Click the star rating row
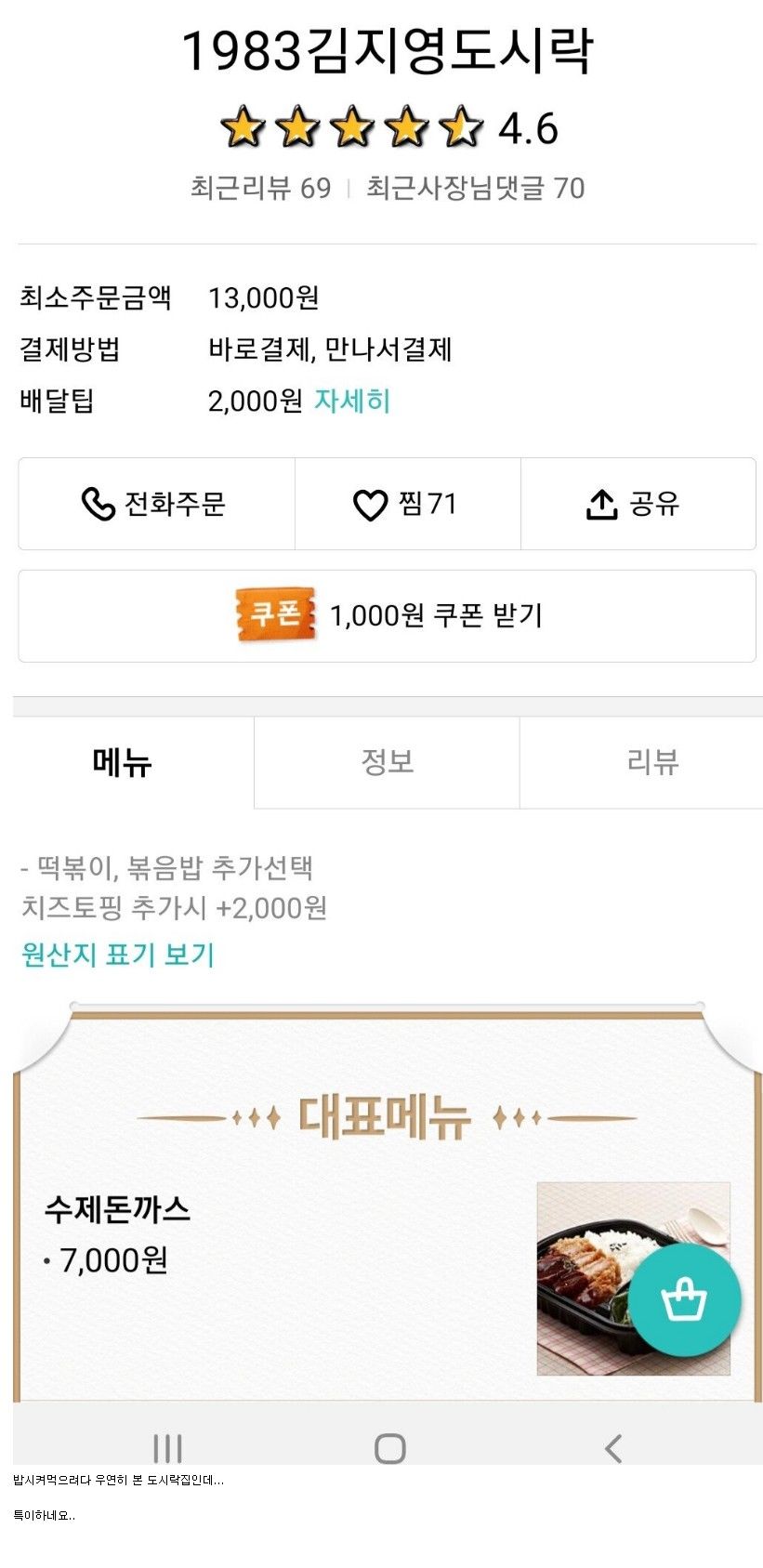This screenshot has height=1568, width=763. 388,128
